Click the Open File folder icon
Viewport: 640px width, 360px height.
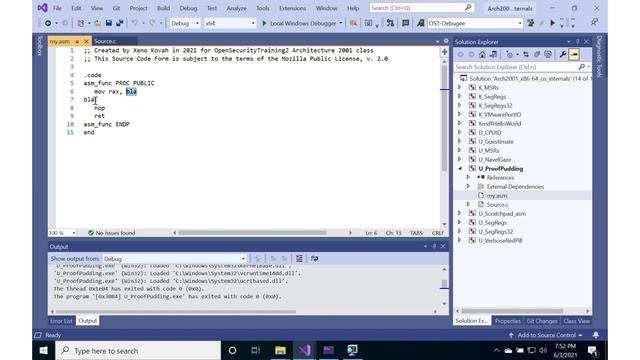(98, 23)
